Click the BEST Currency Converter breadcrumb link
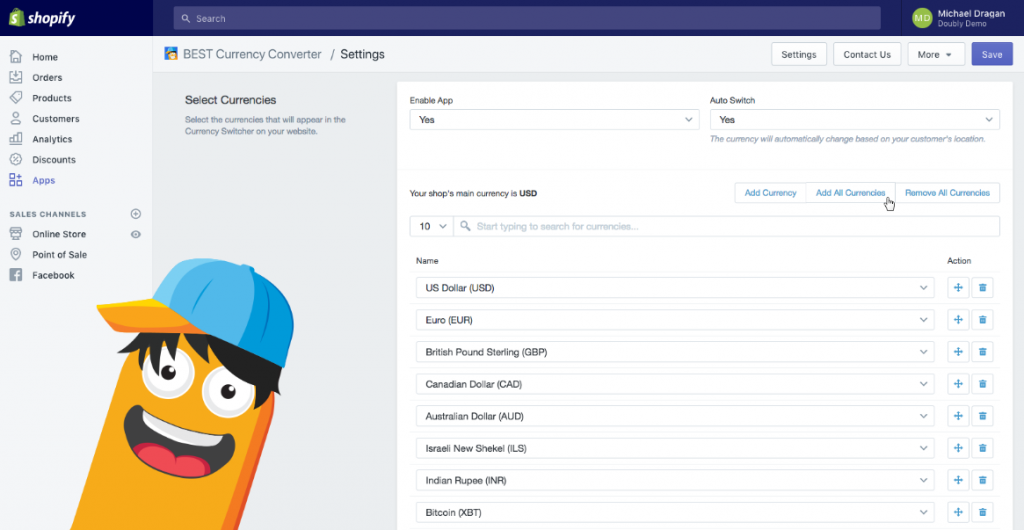This screenshot has width=1024, height=530. (x=252, y=54)
